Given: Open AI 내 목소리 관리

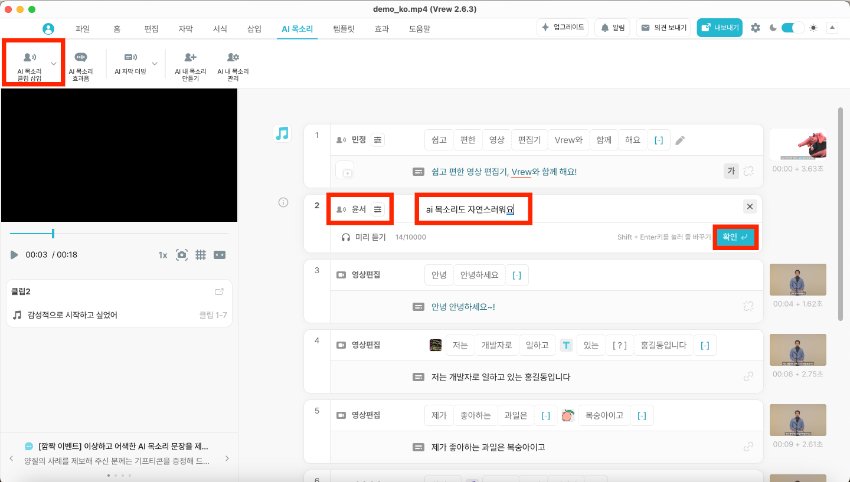Looking at the screenshot, I should [232, 63].
